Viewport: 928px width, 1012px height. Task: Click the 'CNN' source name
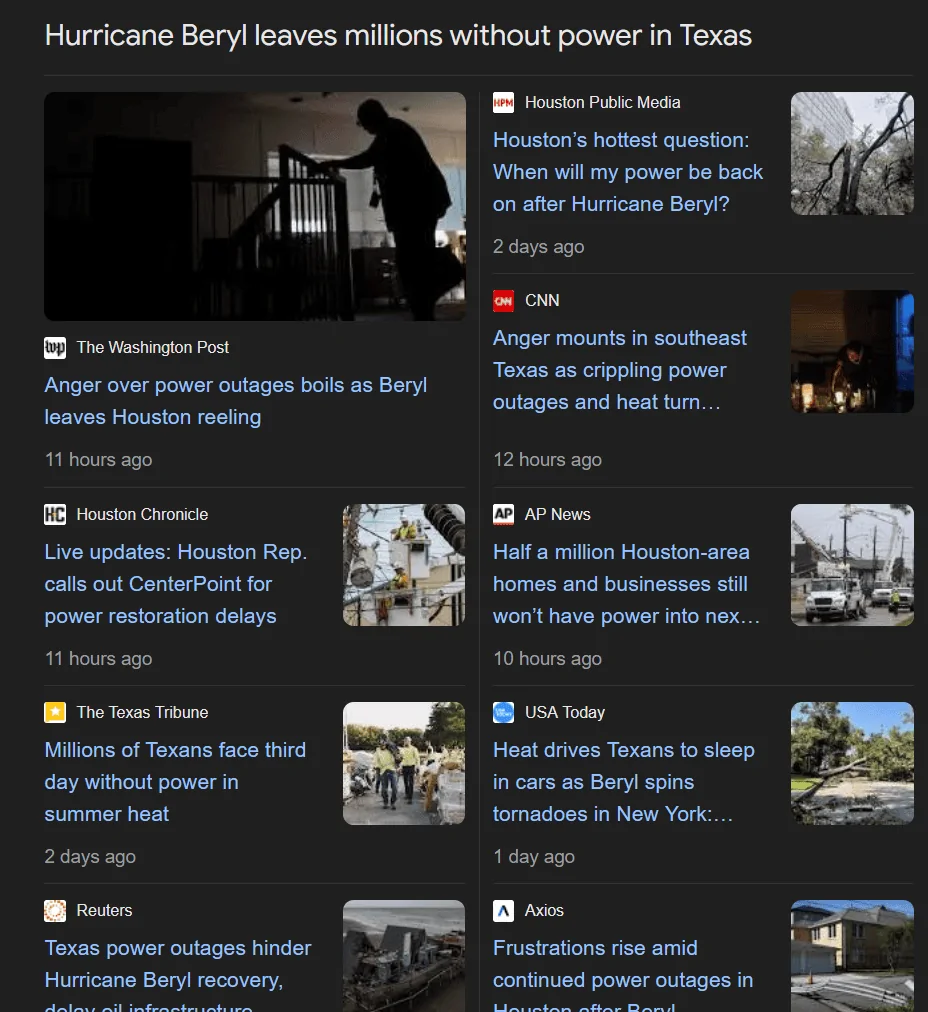click(x=542, y=301)
